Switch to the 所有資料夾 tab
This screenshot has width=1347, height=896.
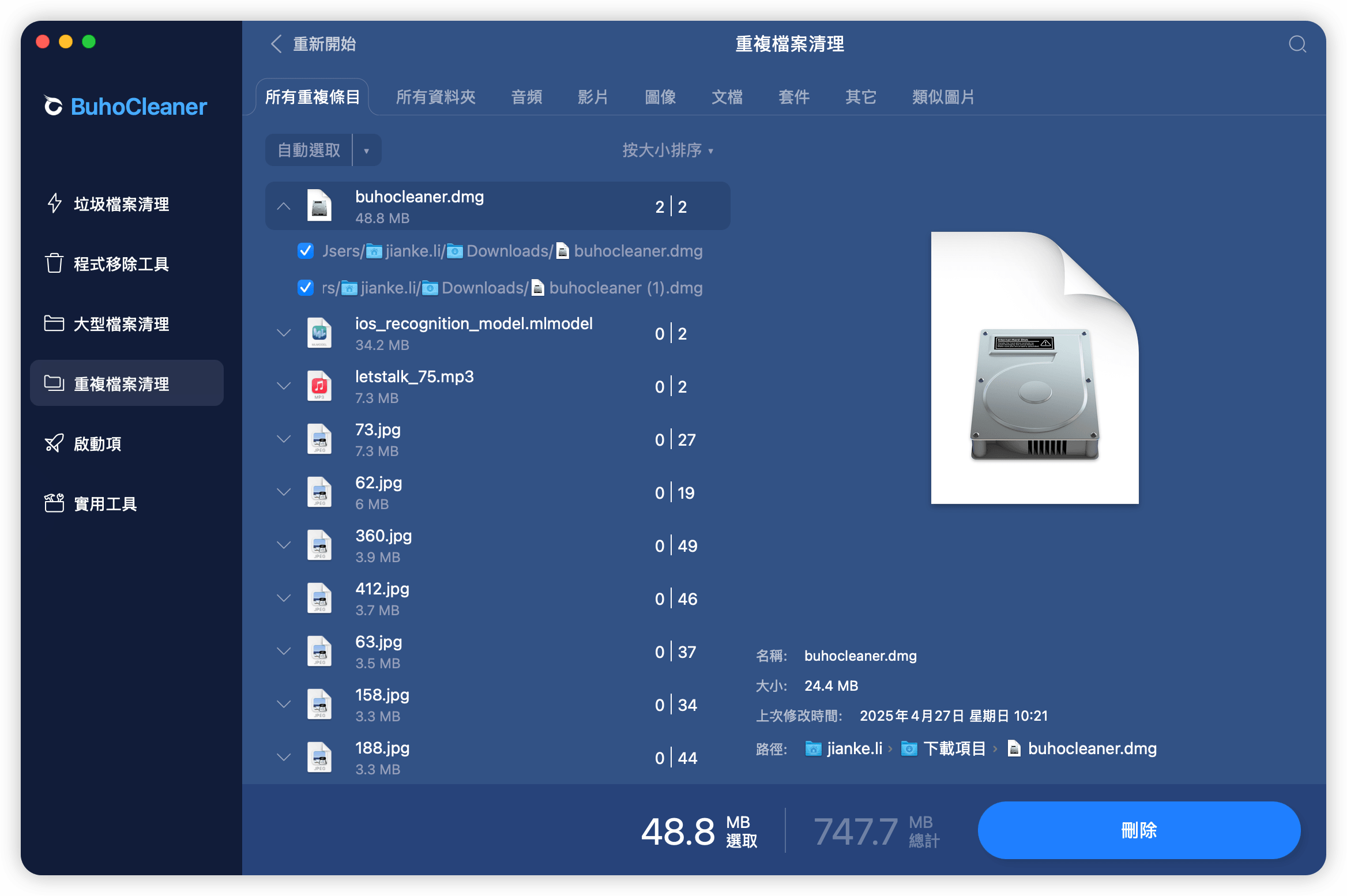coord(436,97)
